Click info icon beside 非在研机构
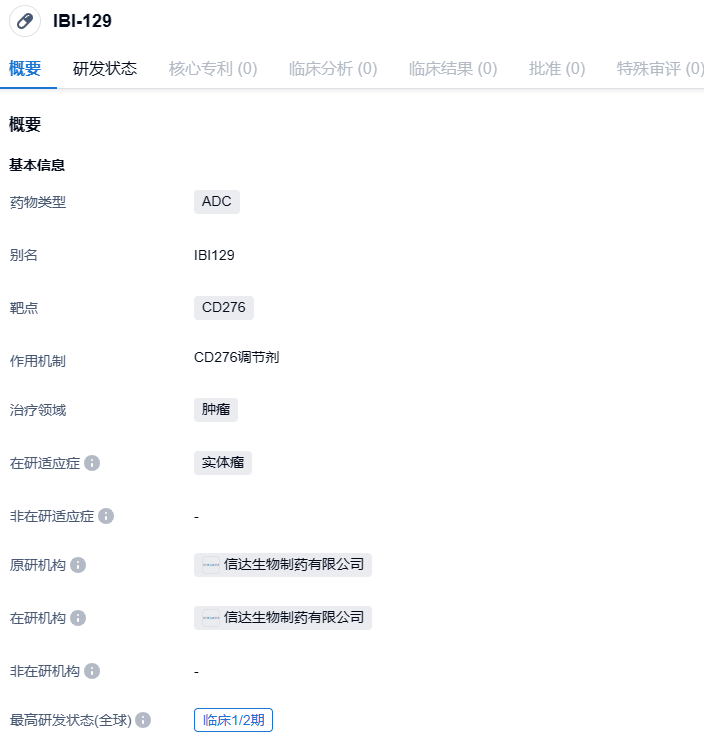The height and width of the screenshot is (746, 704). click(92, 671)
